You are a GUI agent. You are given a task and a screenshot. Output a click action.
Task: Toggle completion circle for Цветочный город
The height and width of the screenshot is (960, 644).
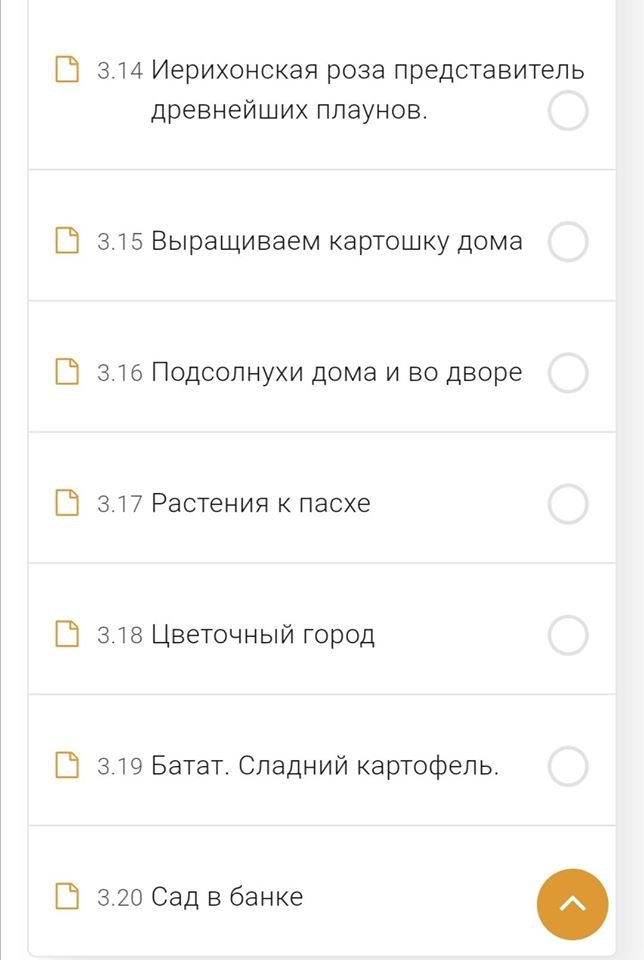[568, 634]
